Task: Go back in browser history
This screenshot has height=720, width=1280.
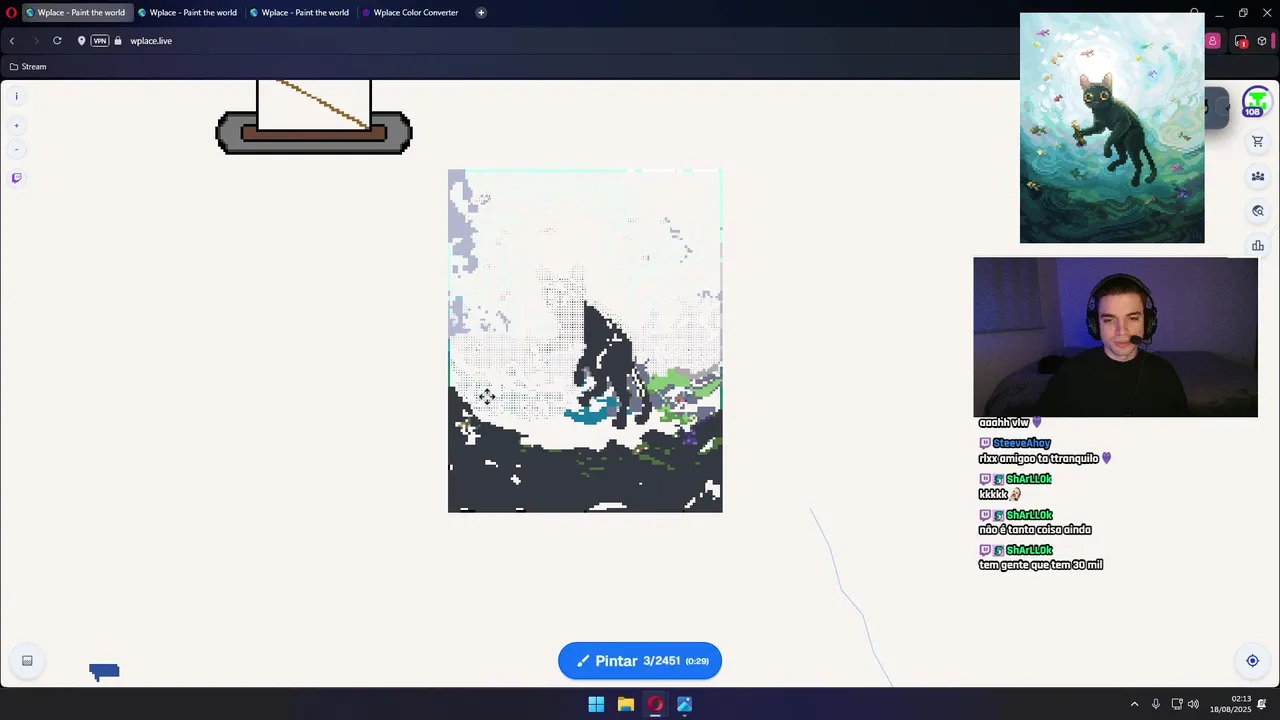Action: click(12, 41)
